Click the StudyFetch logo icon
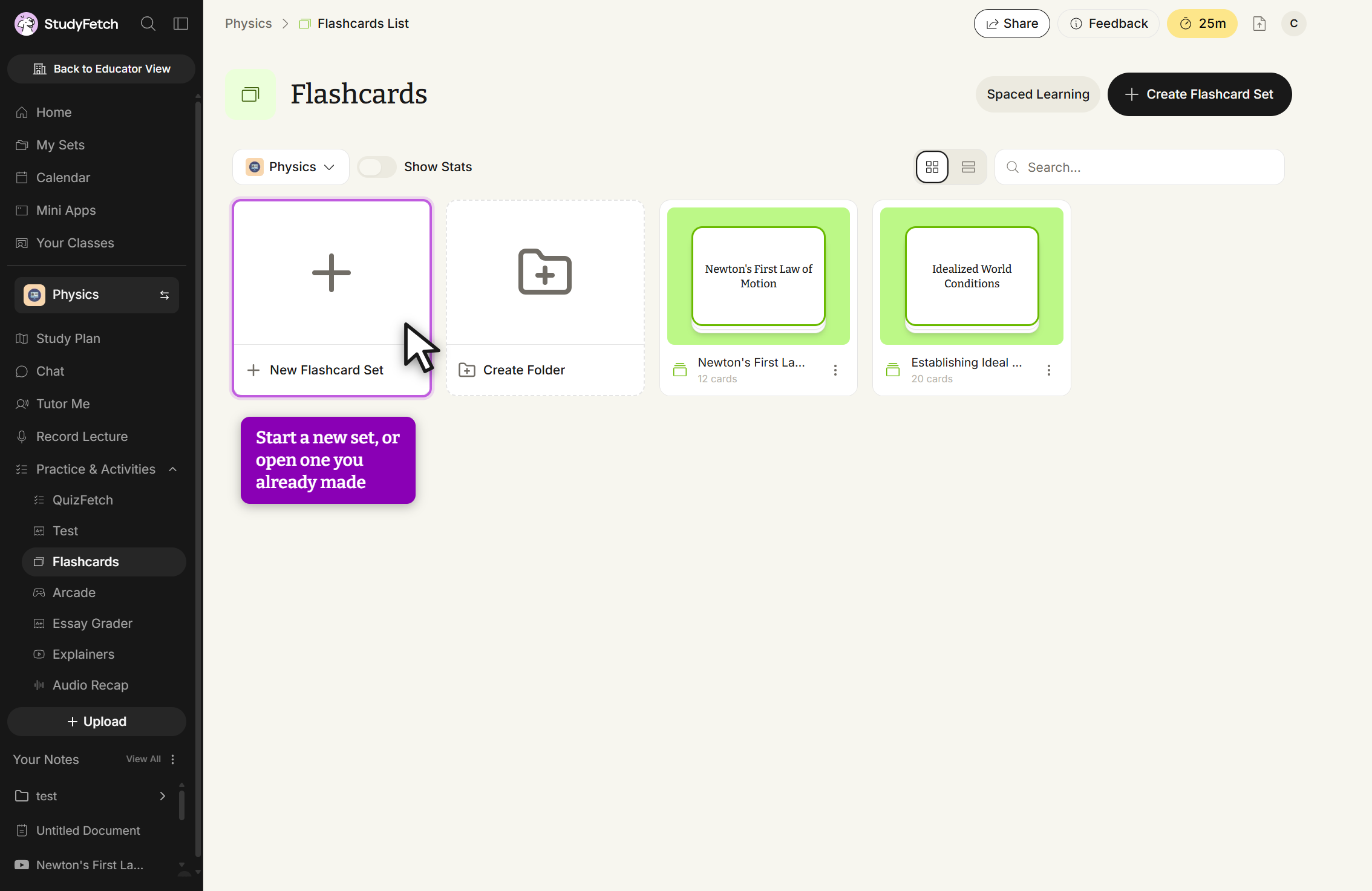1372x891 pixels. click(x=26, y=24)
